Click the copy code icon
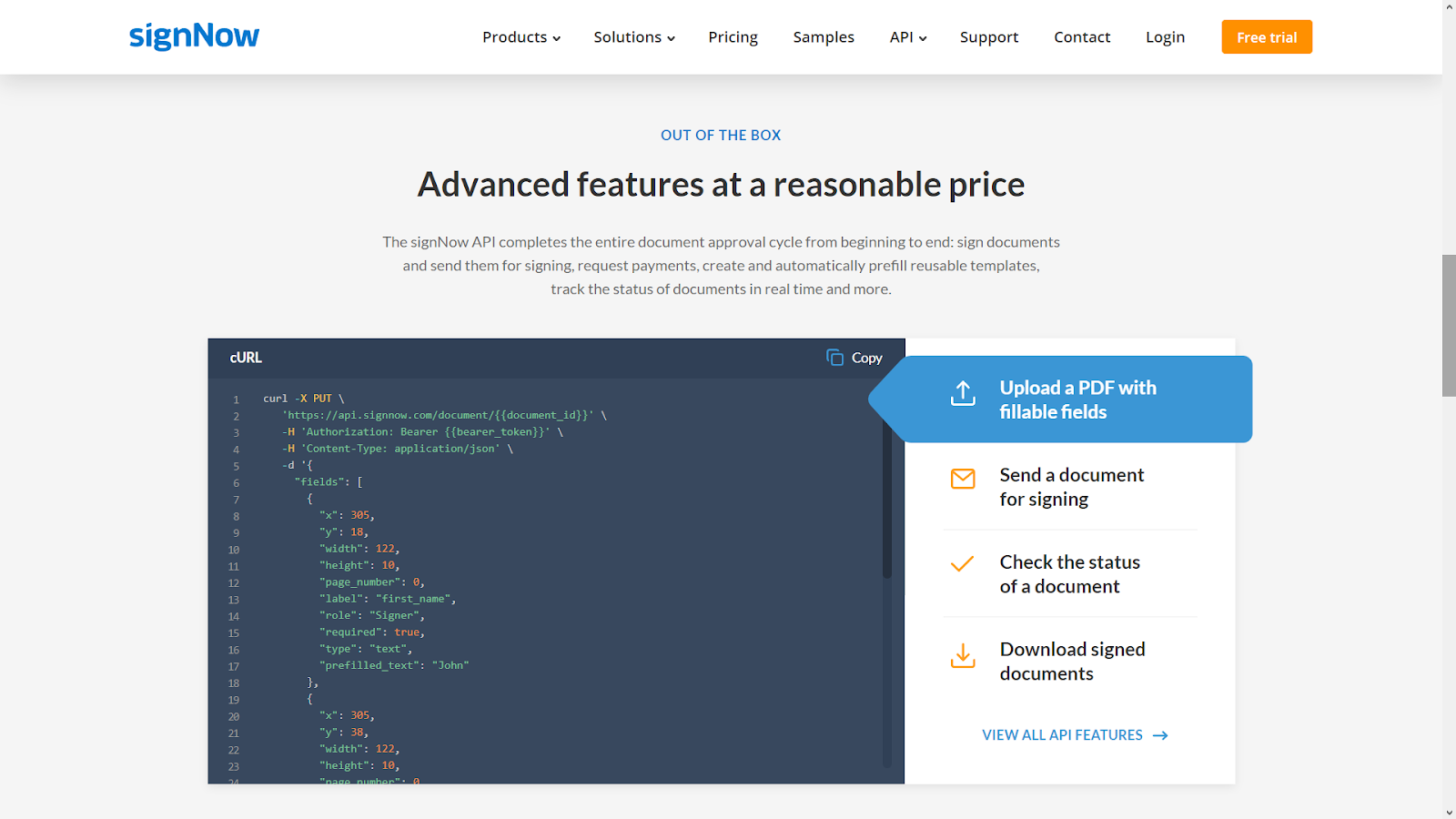Viewport: 1456px width, 819px height. (x=834, y=358)
